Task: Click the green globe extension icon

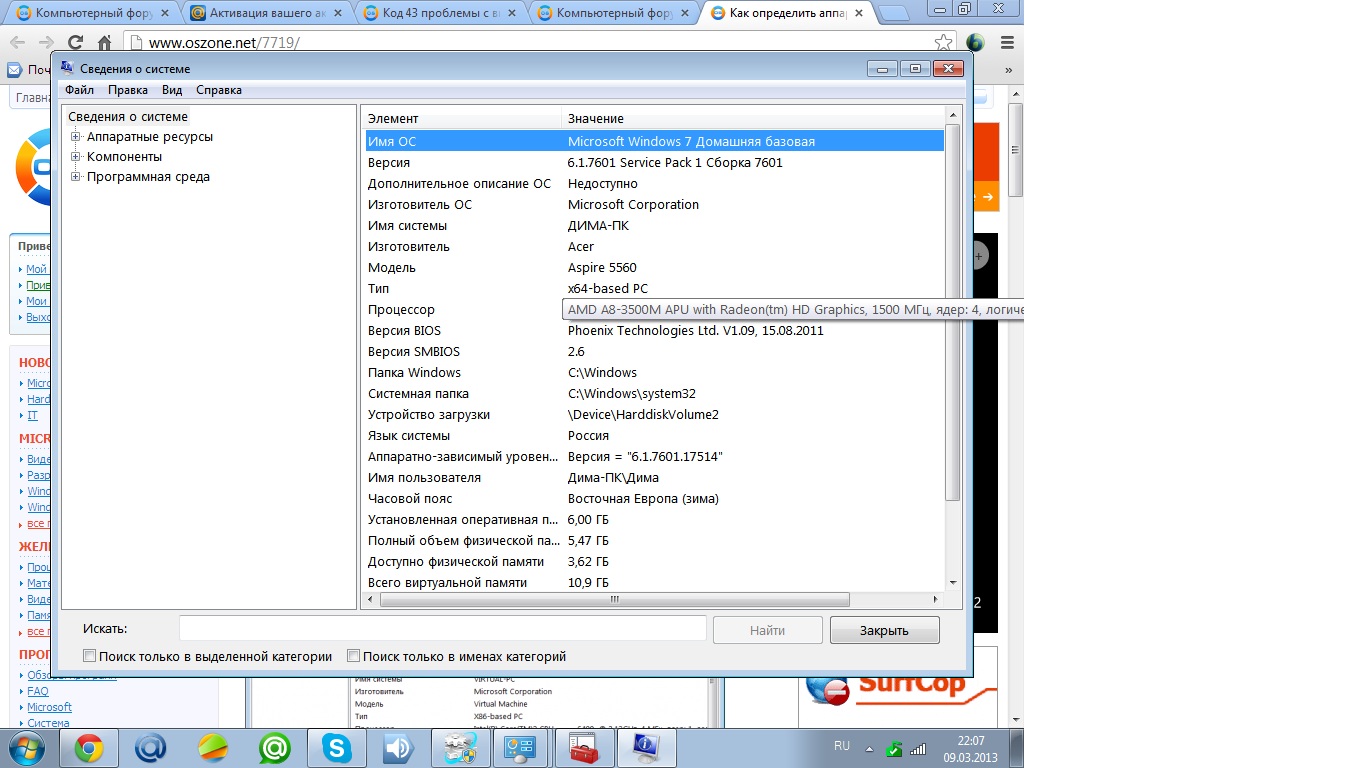Action: point(976,43)
